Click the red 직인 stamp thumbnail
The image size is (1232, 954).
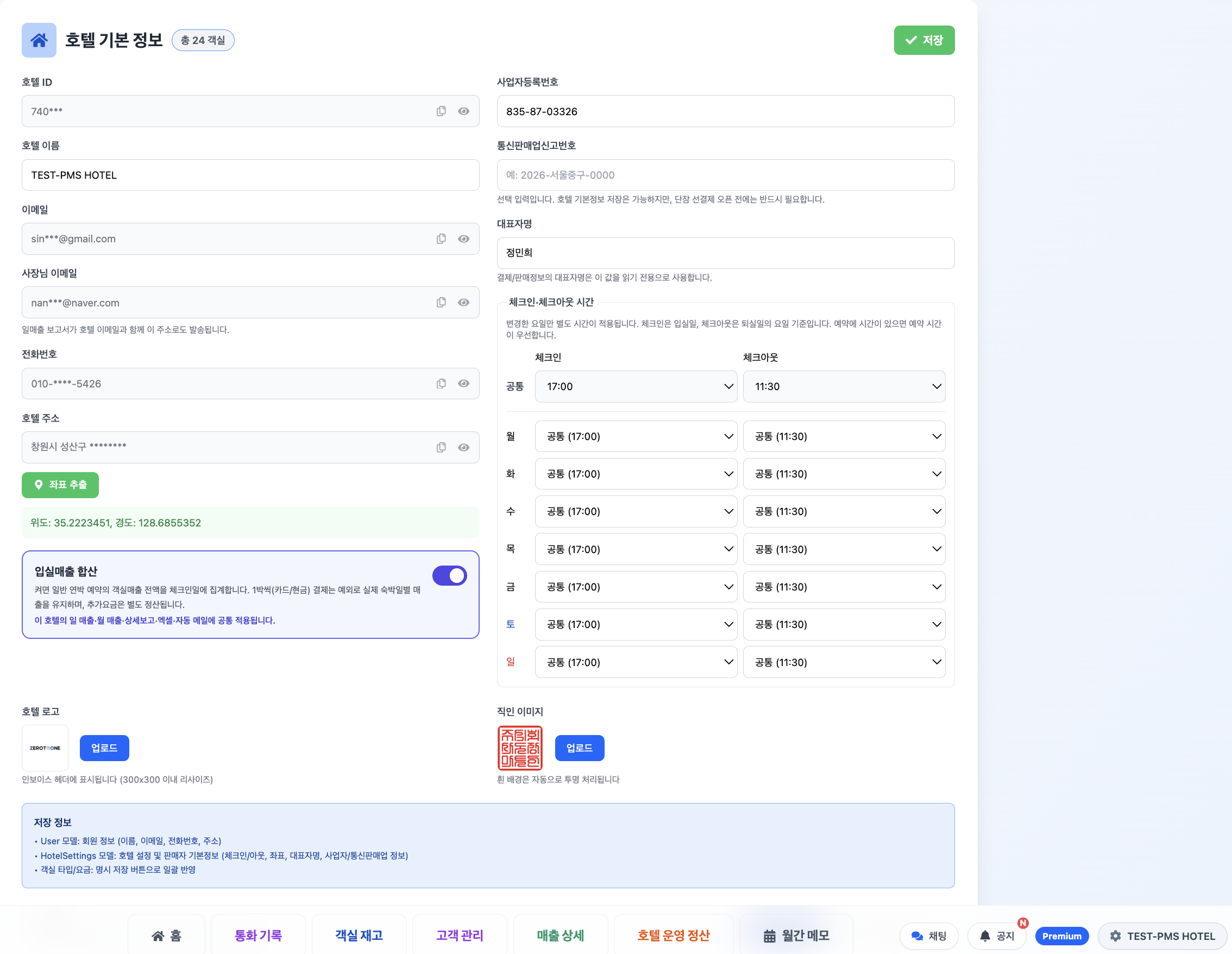coord(519,748)
